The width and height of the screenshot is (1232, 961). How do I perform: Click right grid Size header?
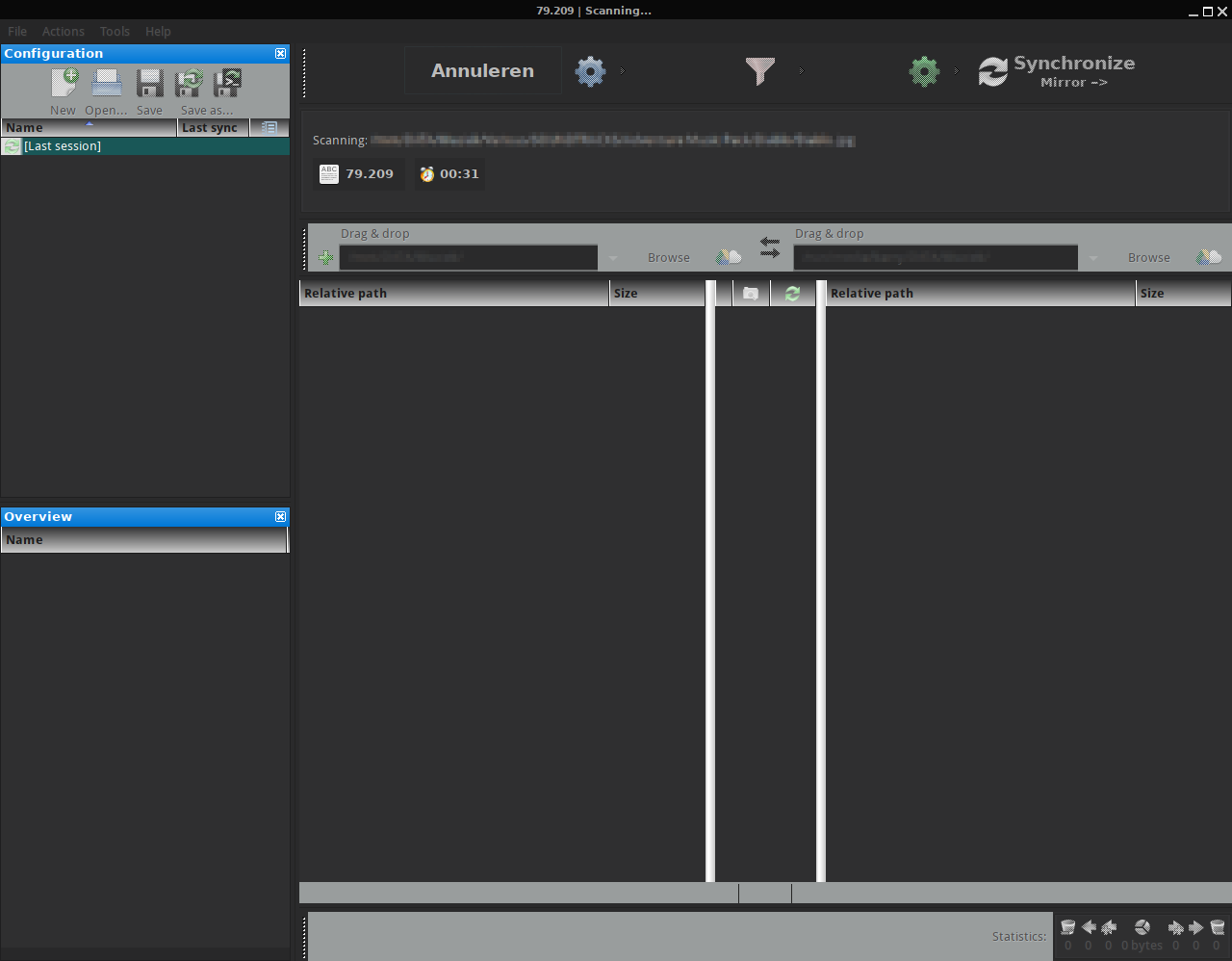1184,294
